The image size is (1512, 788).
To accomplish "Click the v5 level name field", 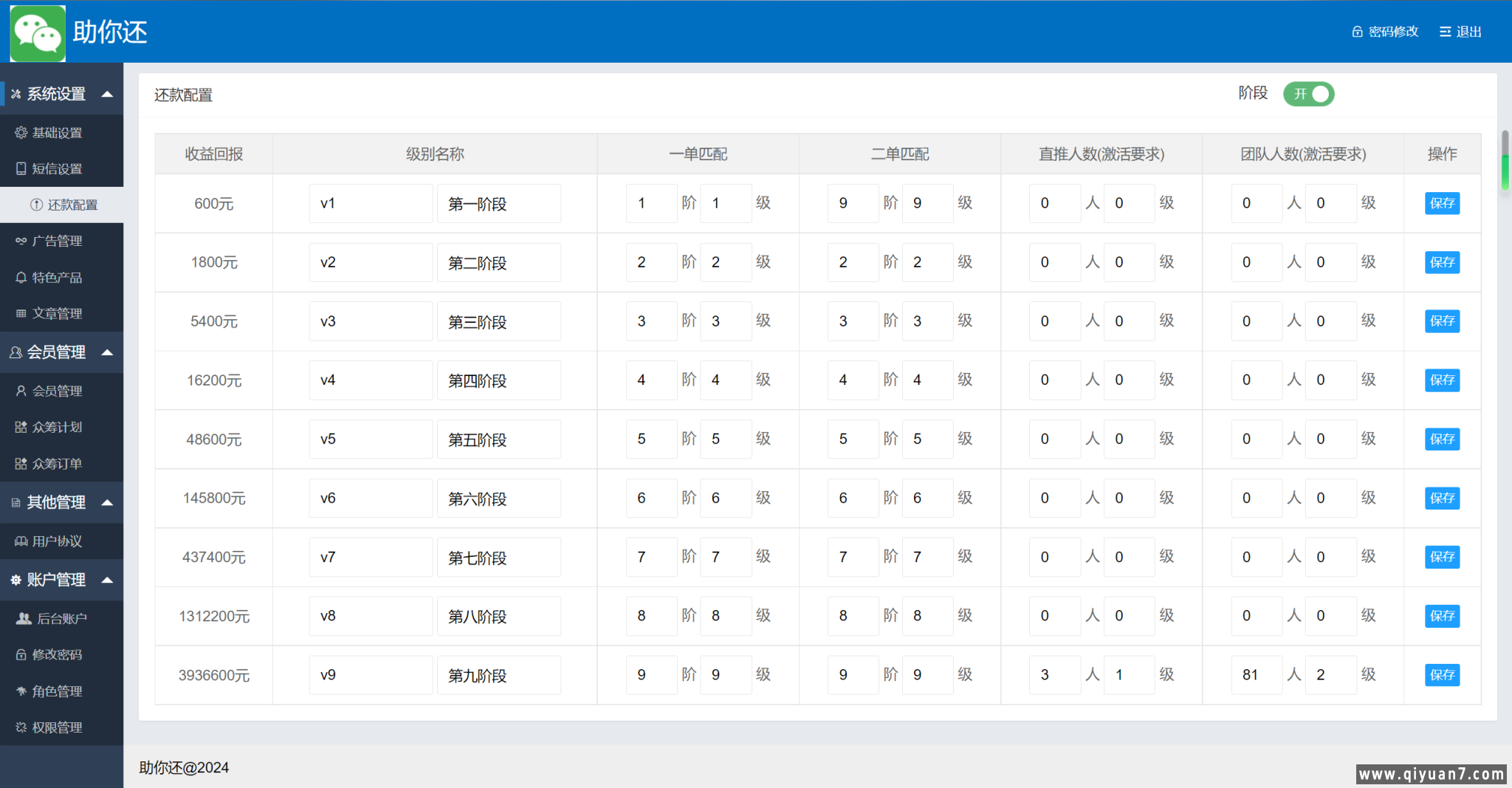I will pos(370,439).
